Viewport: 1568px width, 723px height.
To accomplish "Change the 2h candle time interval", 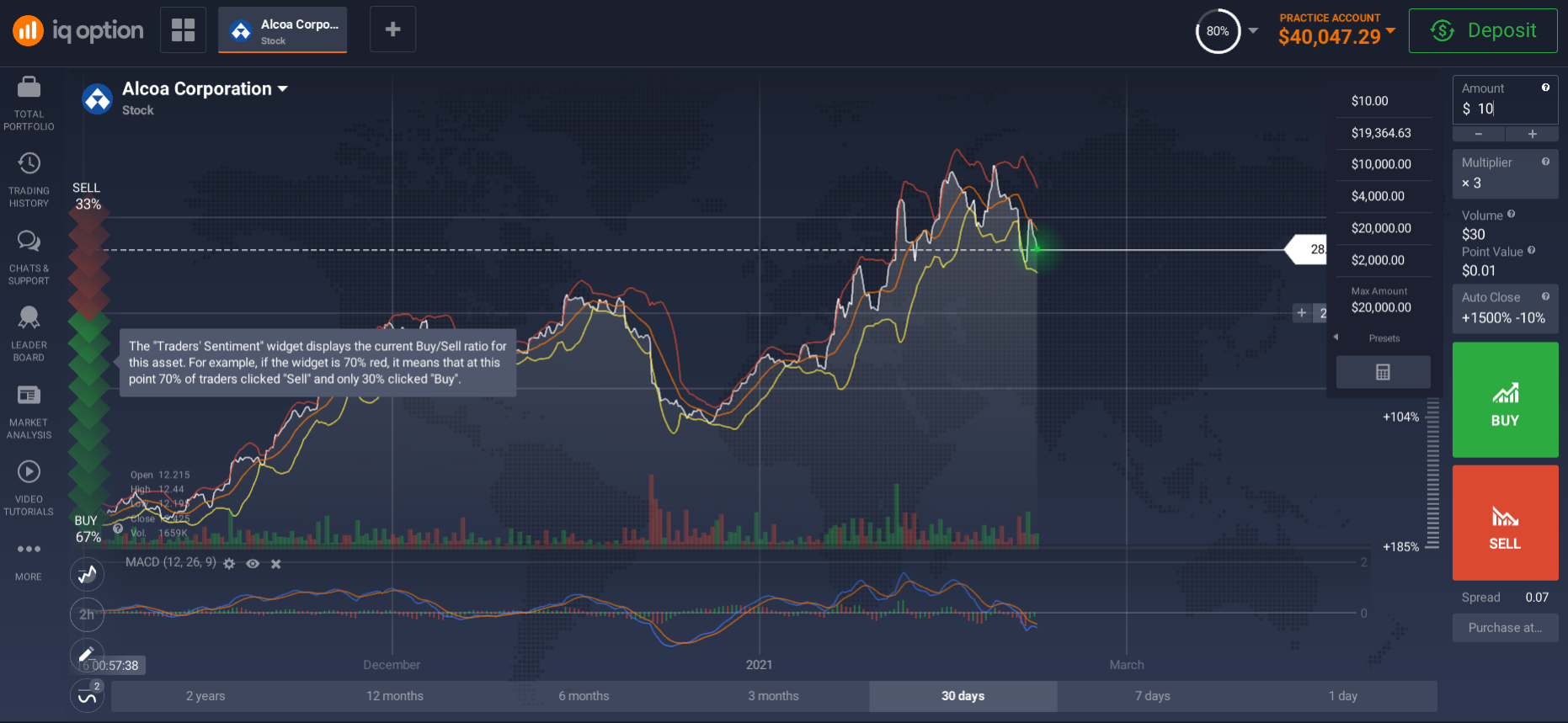I will tap(87, 614).
